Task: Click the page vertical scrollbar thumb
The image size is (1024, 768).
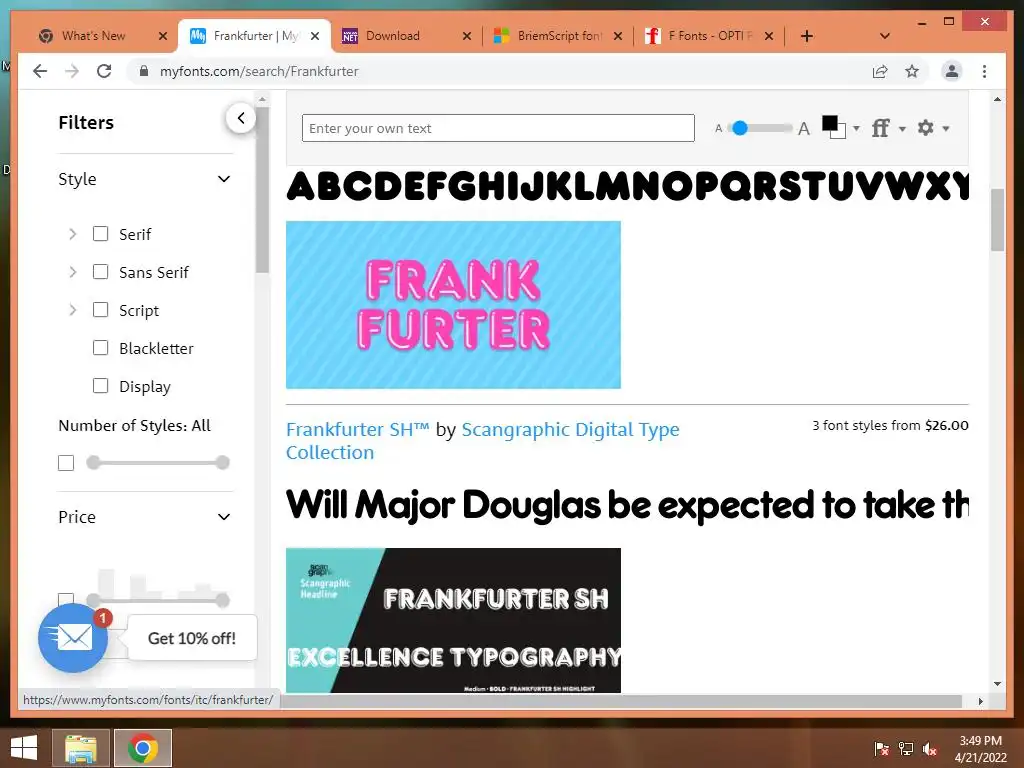Action: pyautogui.click(x=997, y=220)
